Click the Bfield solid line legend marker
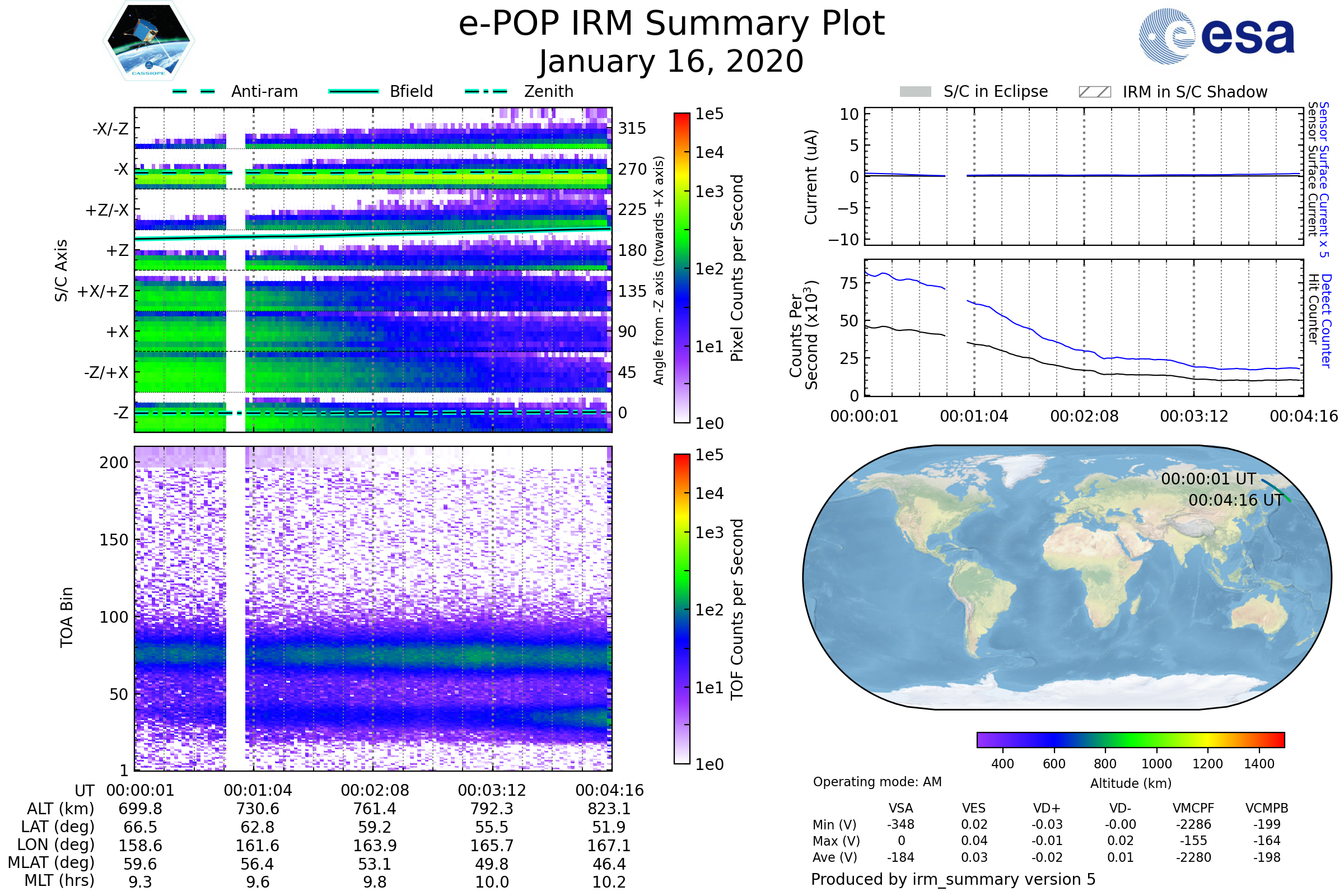Viewport: 1344px width, 896px height. click(x=353, y=91)
